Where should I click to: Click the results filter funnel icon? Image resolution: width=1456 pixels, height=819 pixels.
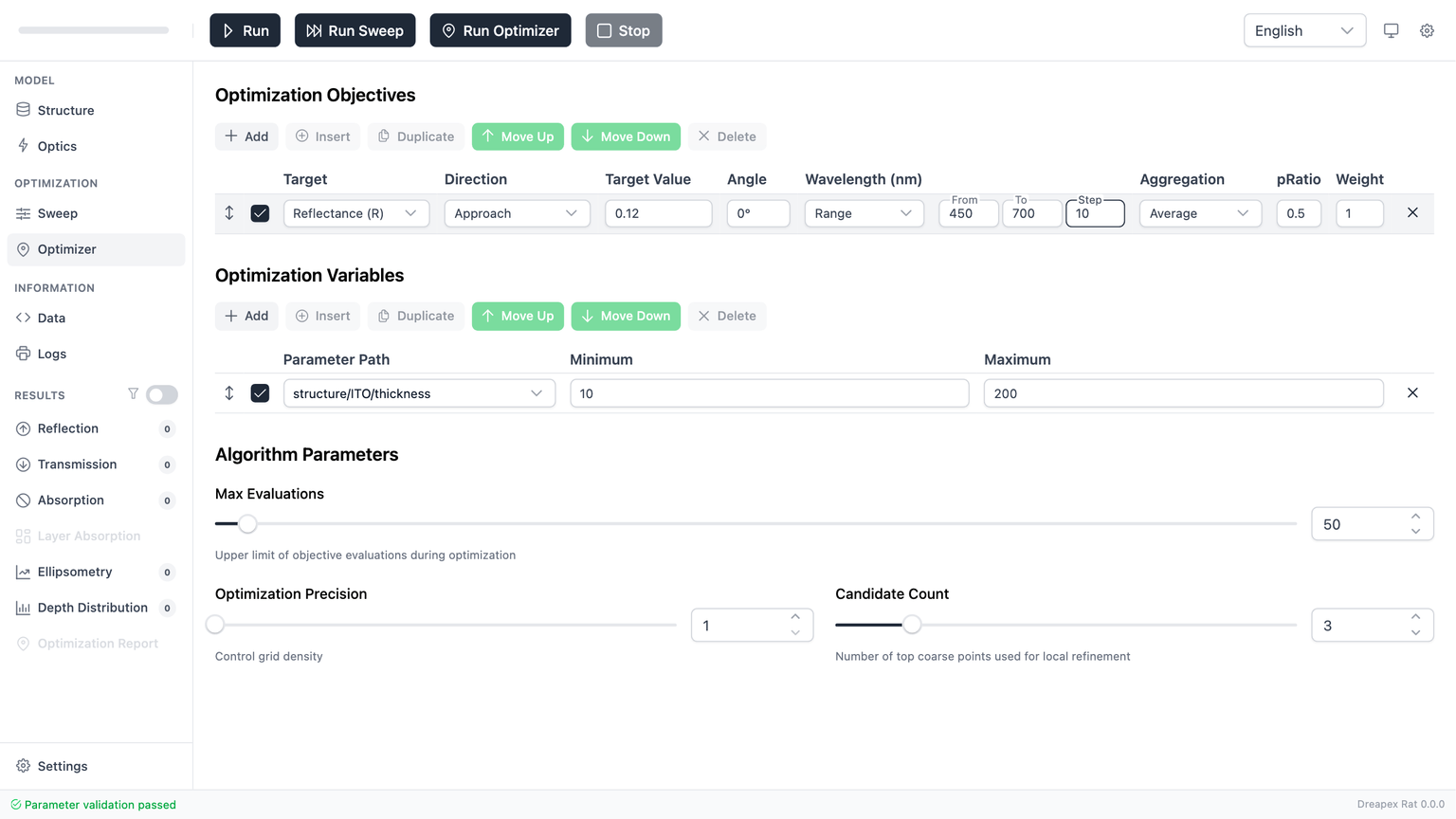pos(133,394)
